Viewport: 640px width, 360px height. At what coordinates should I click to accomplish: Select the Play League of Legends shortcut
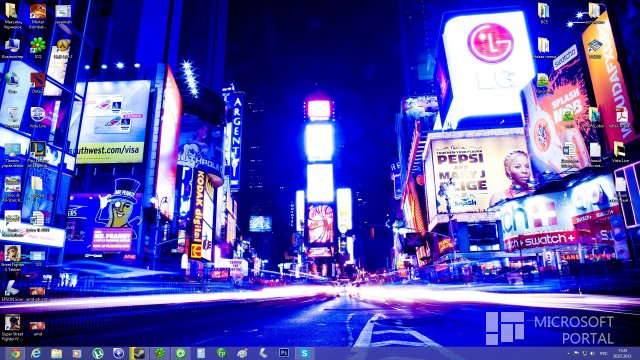pos(38,155)
